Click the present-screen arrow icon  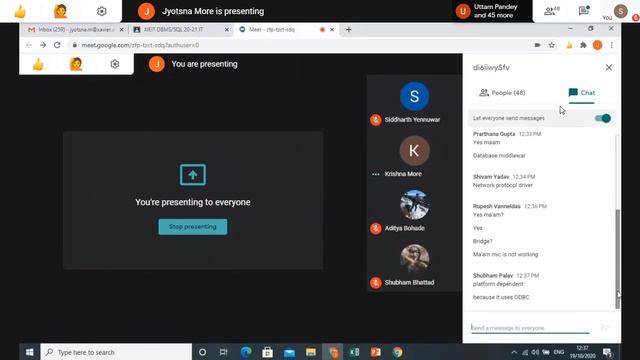(x=193, y=175)
